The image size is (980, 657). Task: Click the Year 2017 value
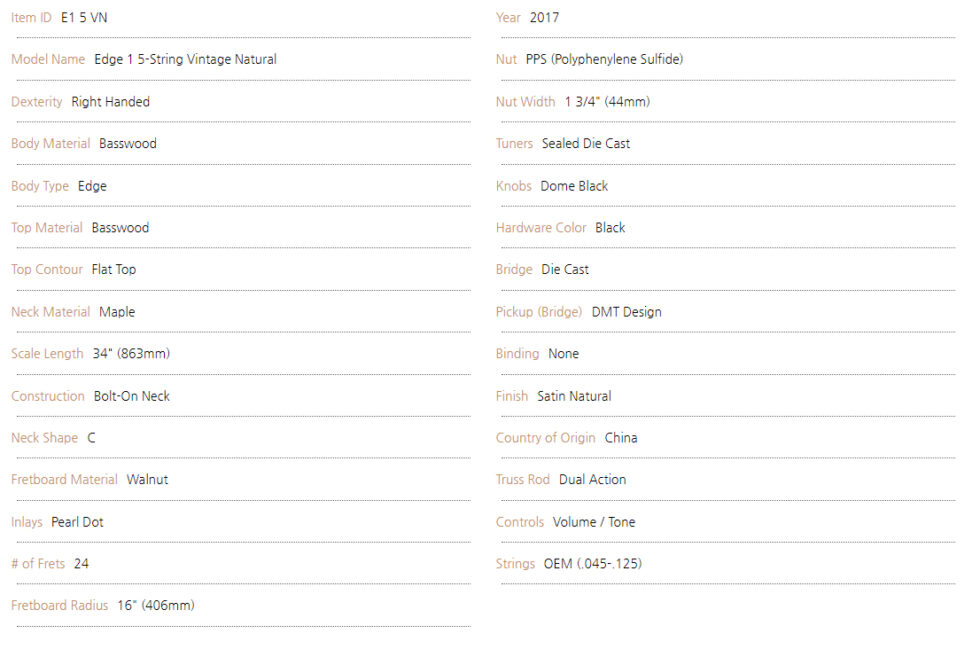coord(544,18)
